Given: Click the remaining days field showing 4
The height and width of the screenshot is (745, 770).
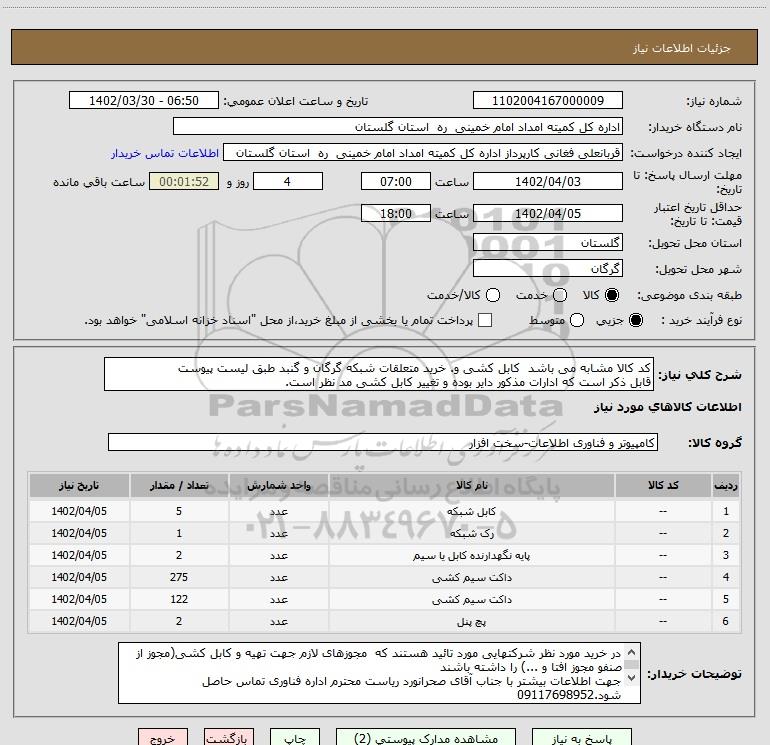Looking at the screenshot, I should point(288,181).
